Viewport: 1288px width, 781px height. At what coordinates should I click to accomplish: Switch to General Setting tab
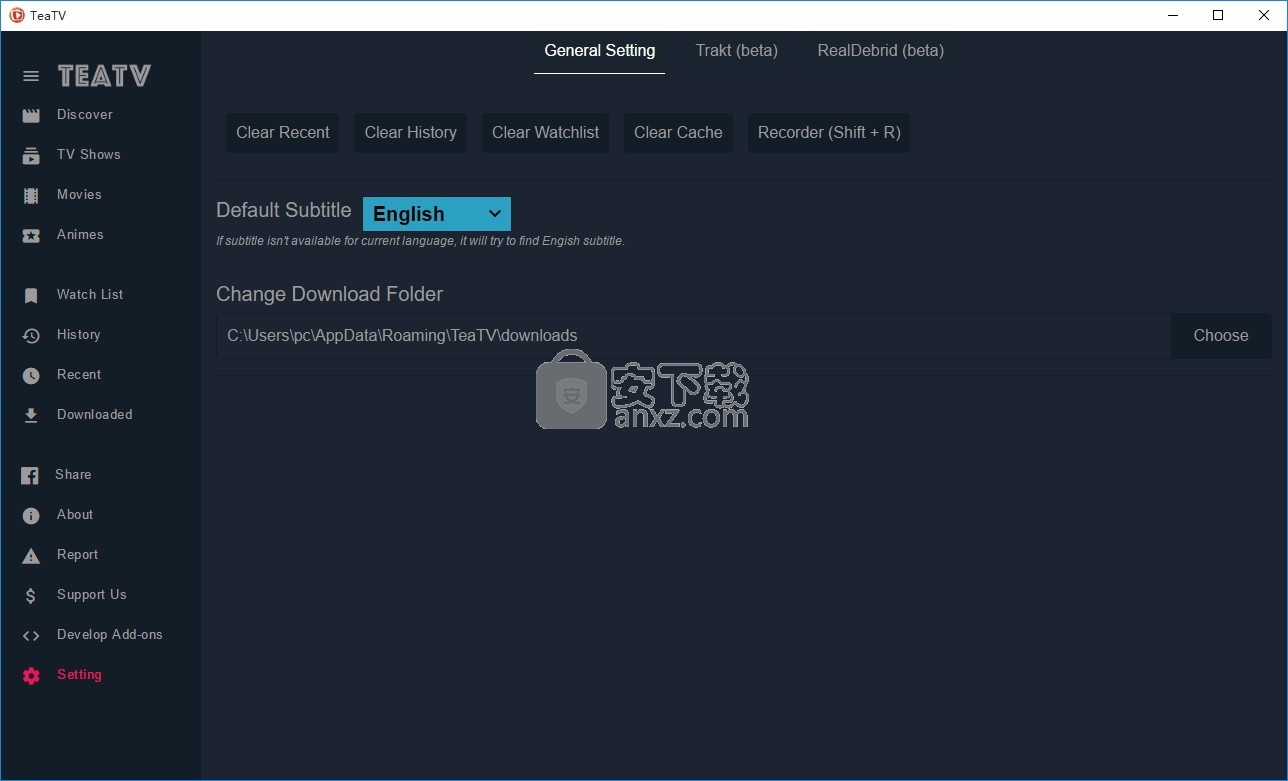[600, 51]
